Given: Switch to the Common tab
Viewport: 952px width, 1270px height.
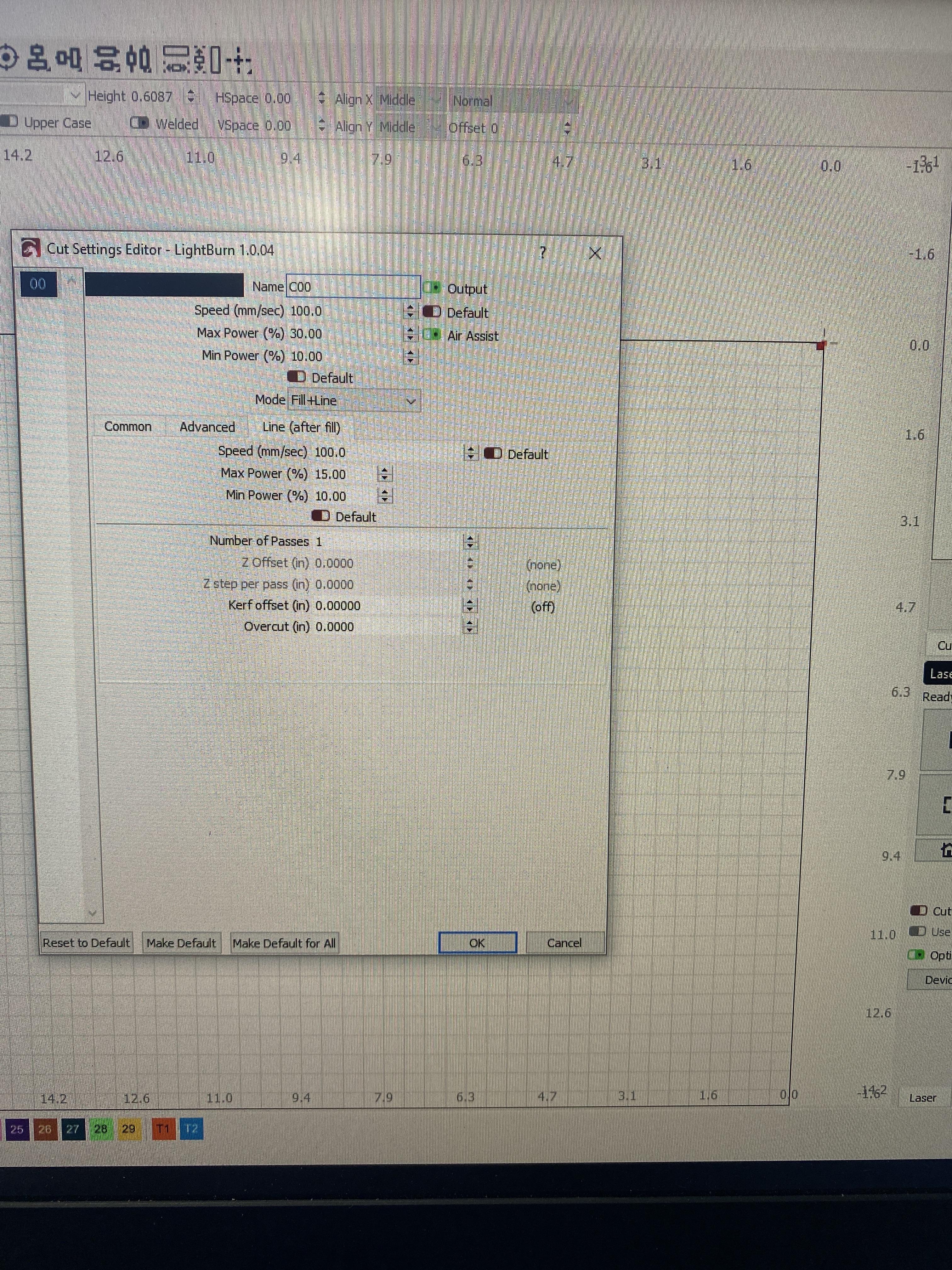Looking at the screenshot, I should 128,426.
